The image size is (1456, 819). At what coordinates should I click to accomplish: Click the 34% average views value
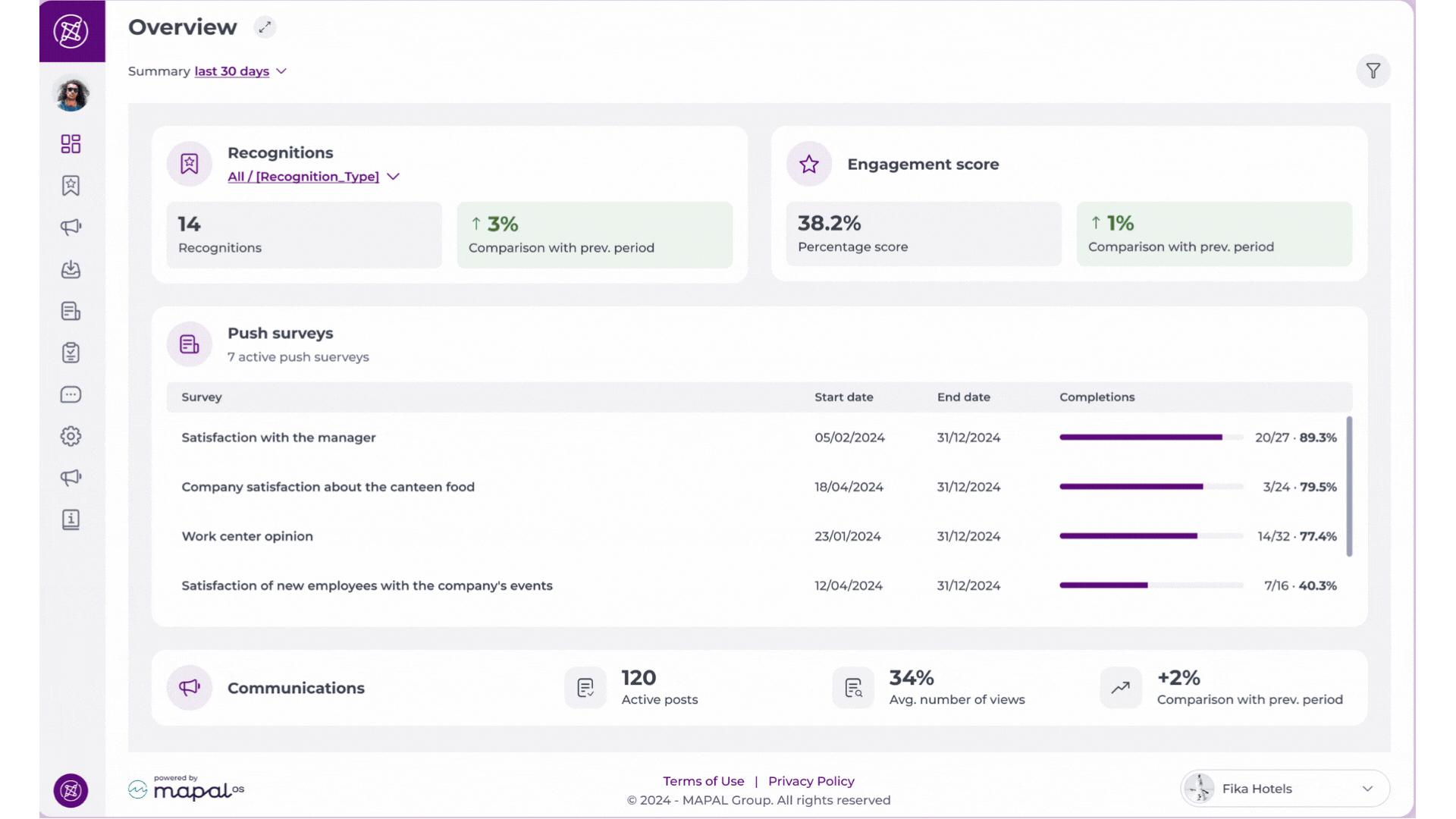(x=912, y=678)
